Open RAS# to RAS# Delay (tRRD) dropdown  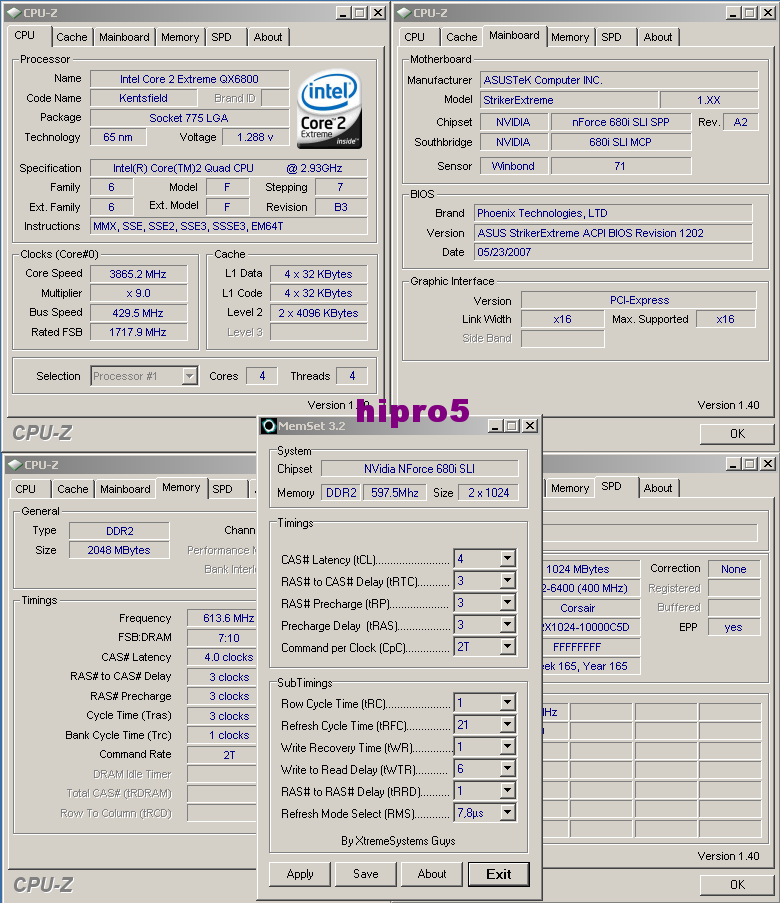[507, 790]
